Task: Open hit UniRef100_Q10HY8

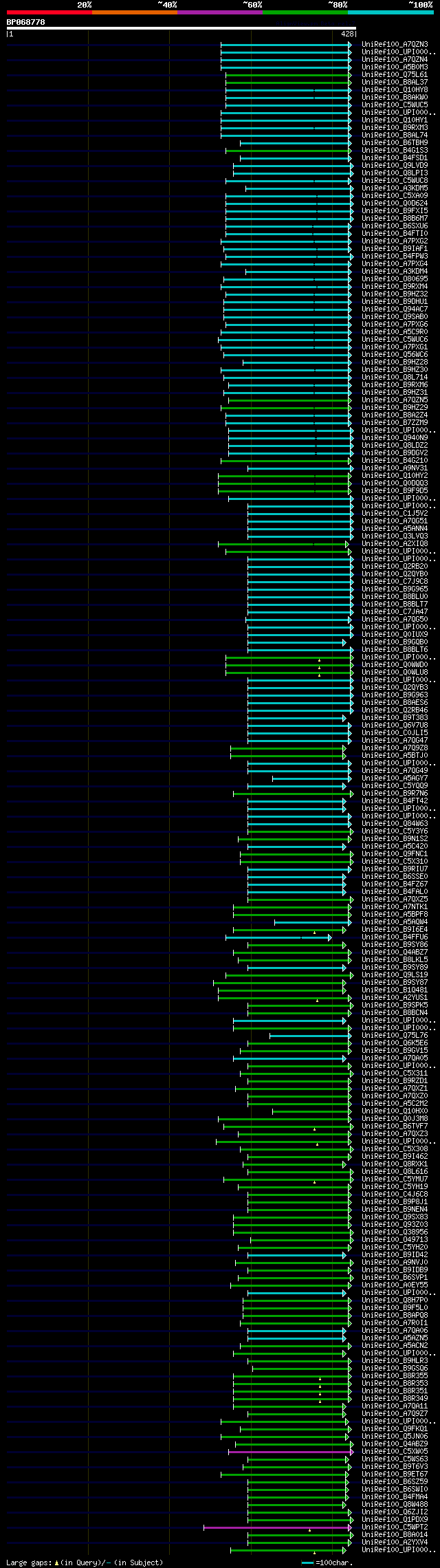Action: pyautogui.click(x=395, y=90)
